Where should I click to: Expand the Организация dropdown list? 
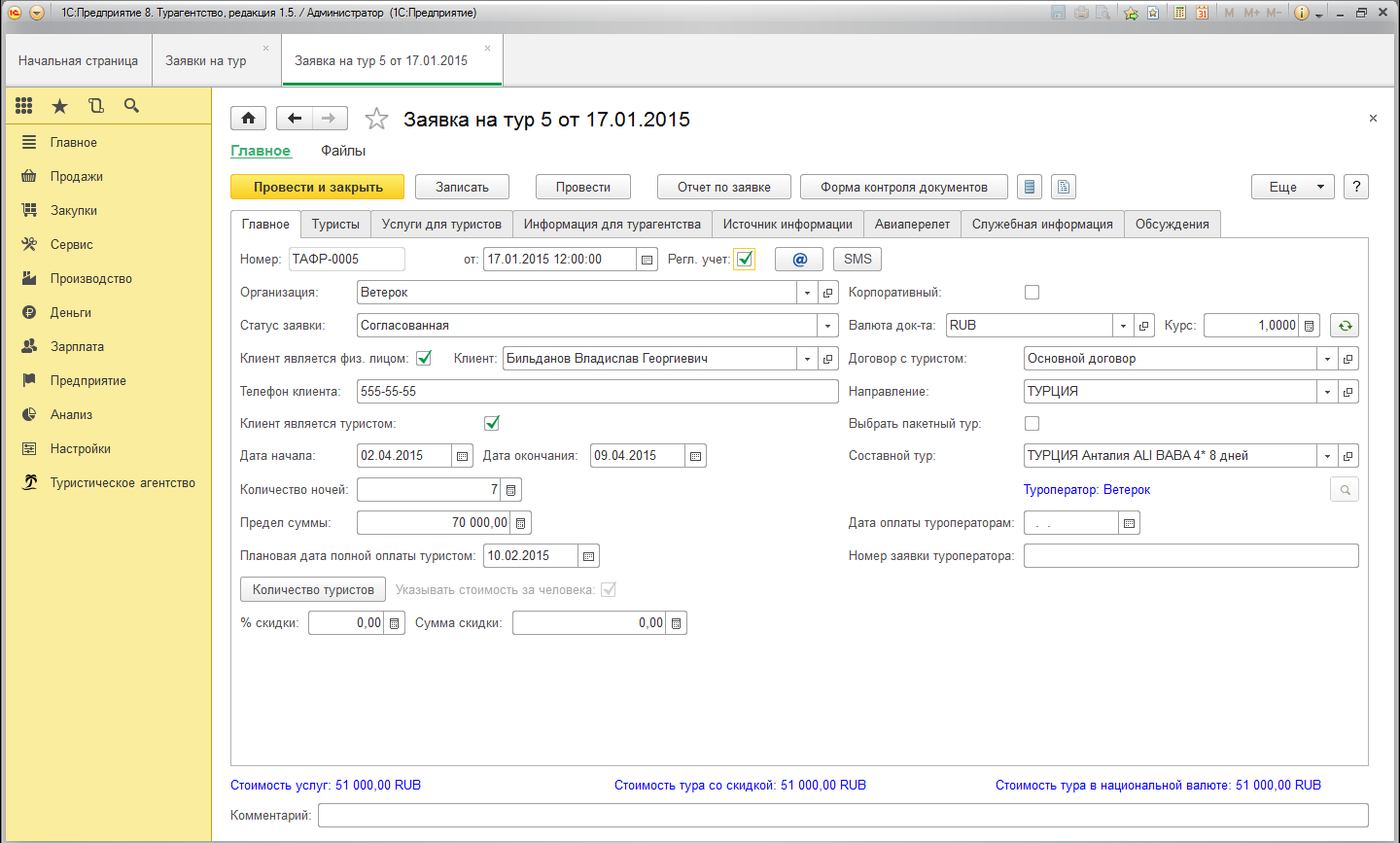tap(807, 293)
